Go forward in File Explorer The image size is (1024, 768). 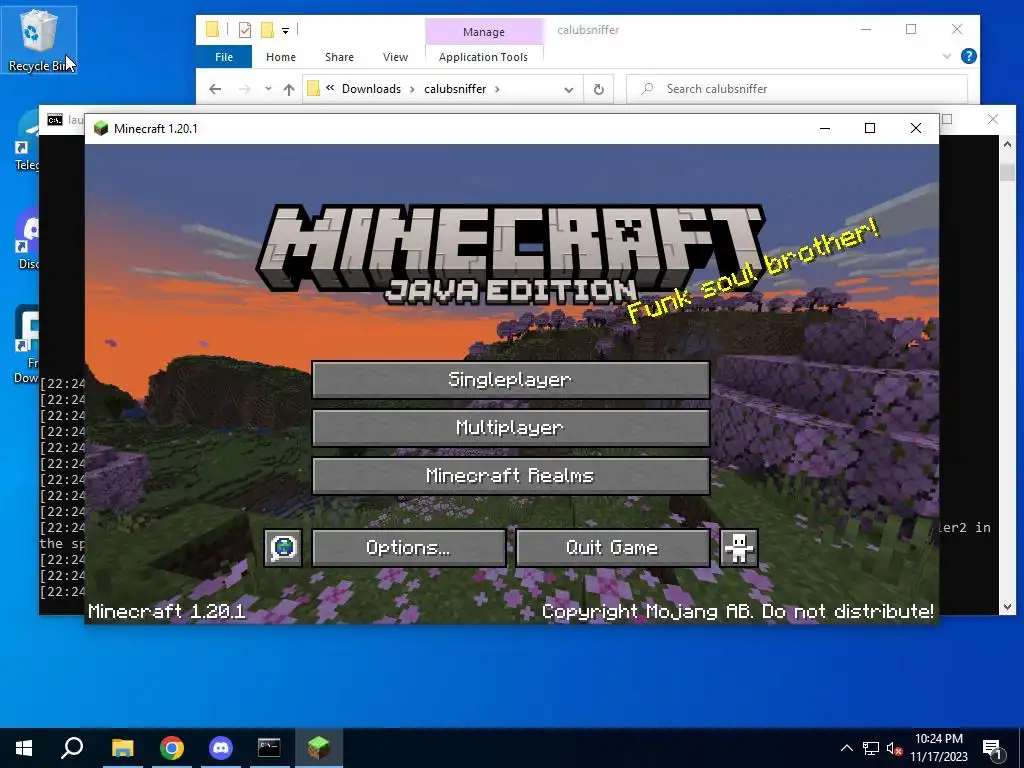pyautogui.click(x=244, y=89)
